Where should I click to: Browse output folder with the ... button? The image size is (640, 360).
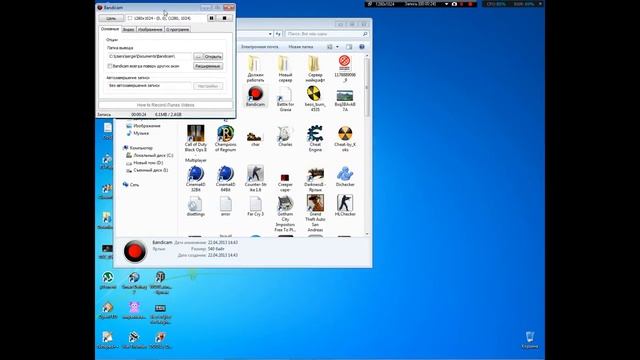pyautogui.click(x=198, y=56)
